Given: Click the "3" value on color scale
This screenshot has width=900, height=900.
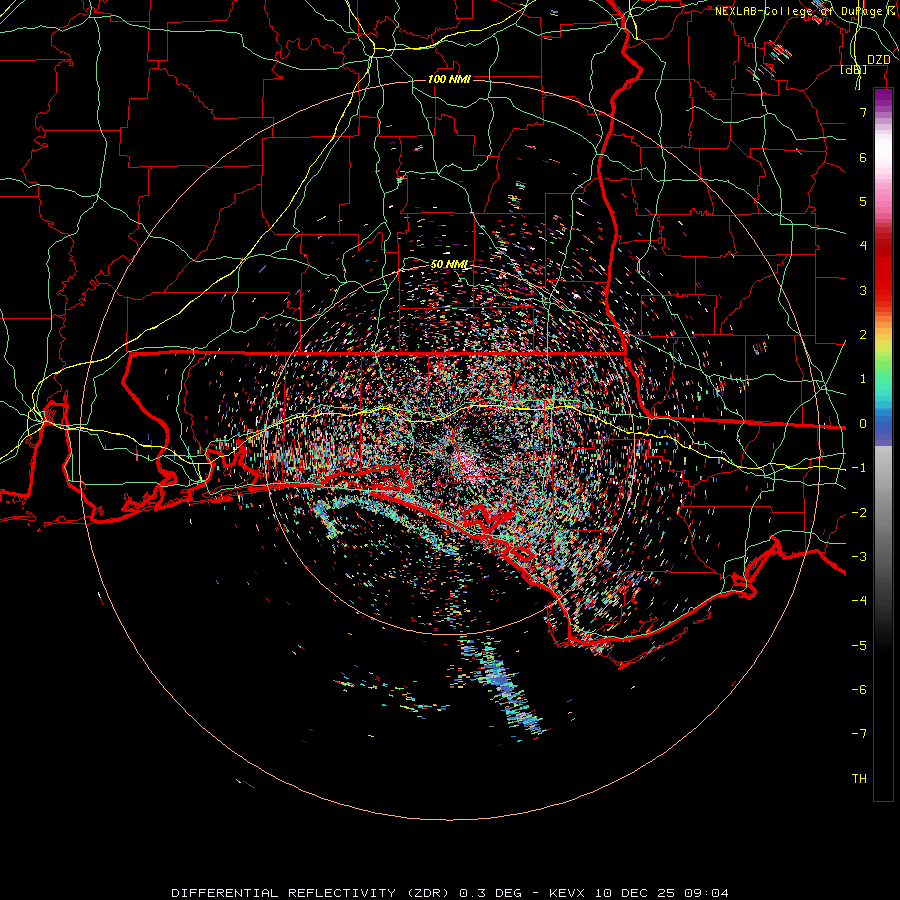Looking at the screenshot, I should 863,290.
